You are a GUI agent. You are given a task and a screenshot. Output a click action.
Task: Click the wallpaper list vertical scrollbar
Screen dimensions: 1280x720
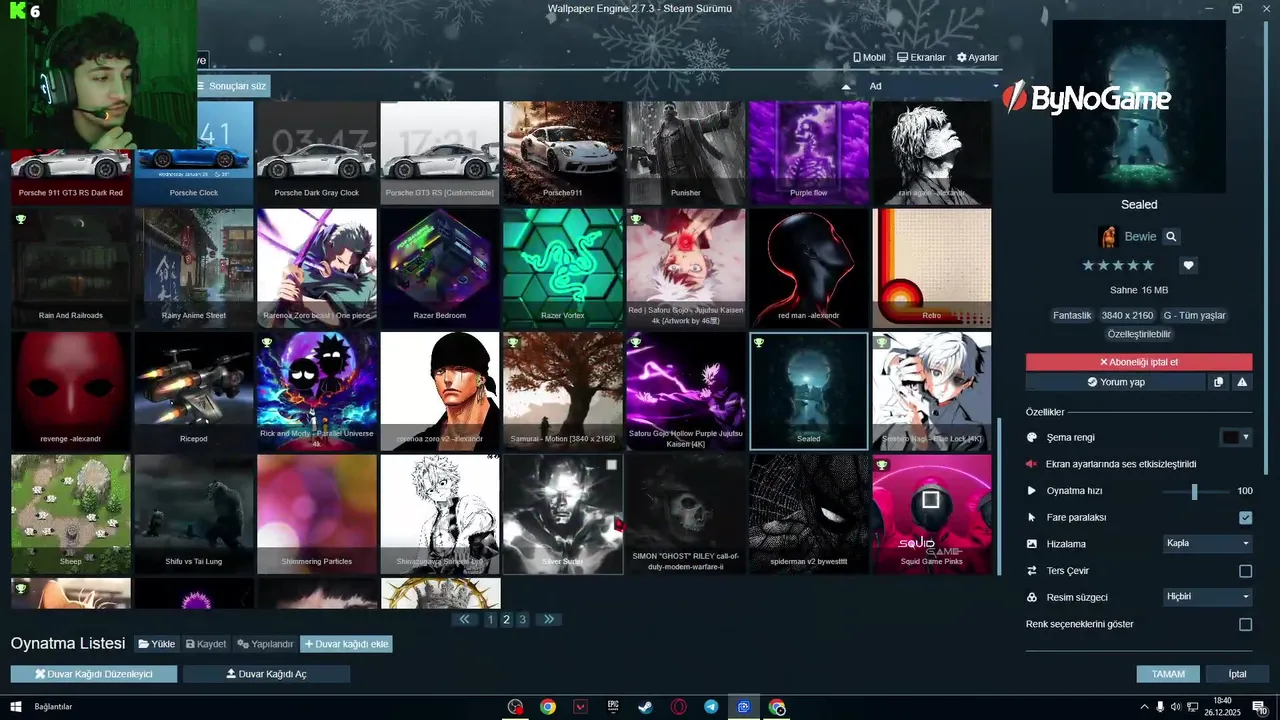click(998, 497)
